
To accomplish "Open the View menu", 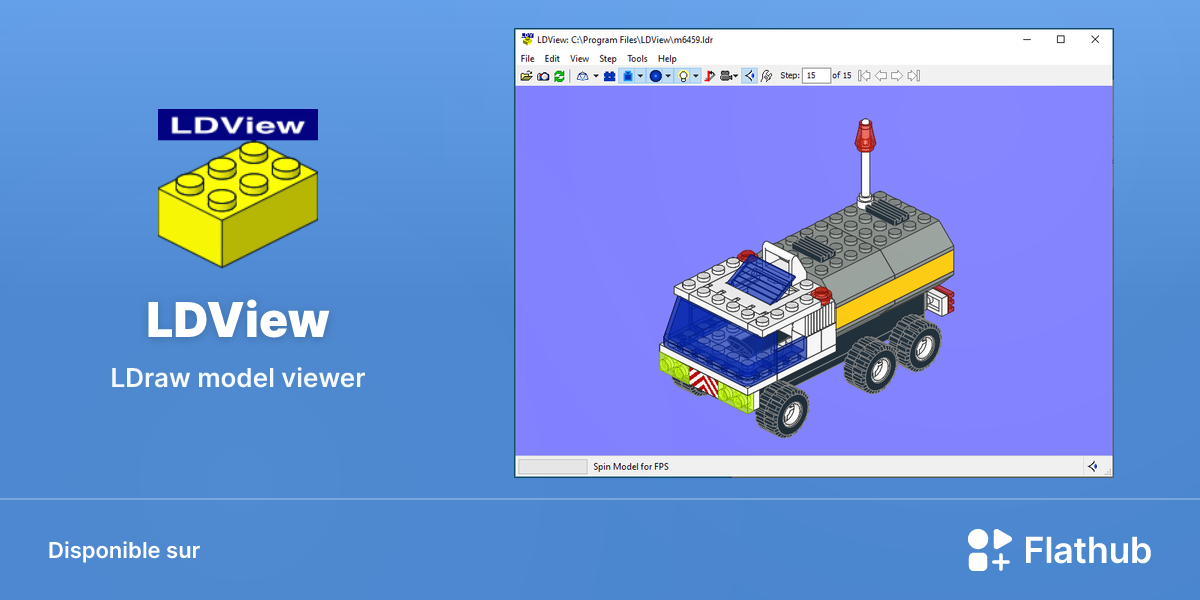I will (579, 59).
